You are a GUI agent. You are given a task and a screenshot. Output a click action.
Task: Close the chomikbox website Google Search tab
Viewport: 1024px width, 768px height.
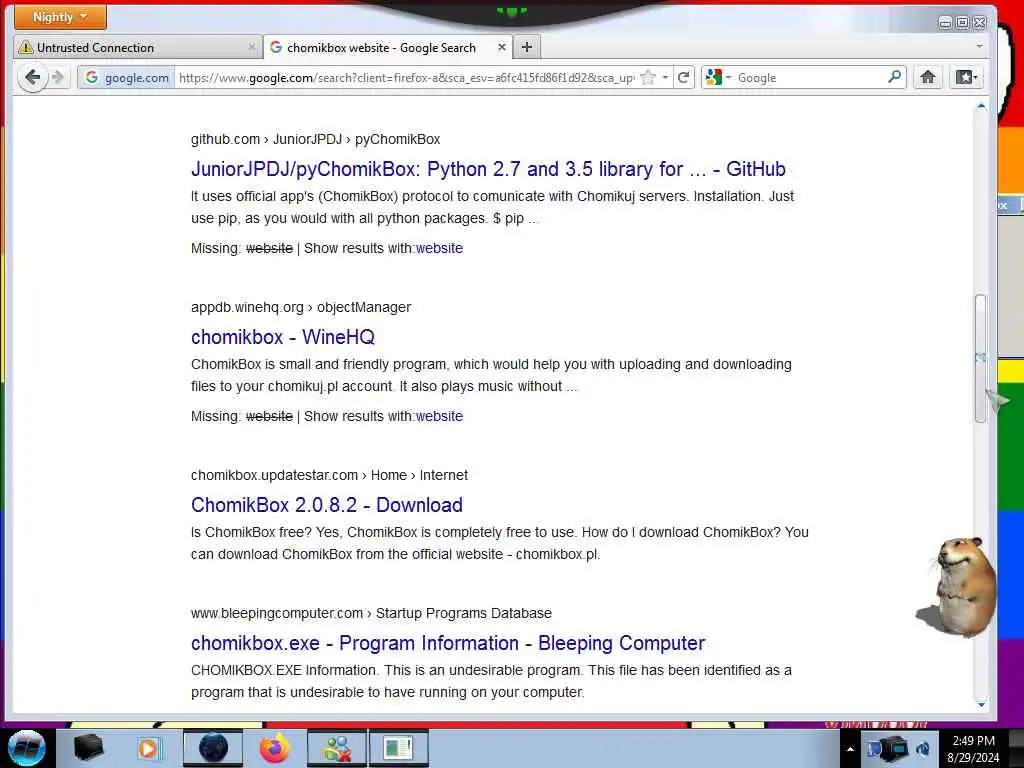pyautogui.click(x=502, y=47)
